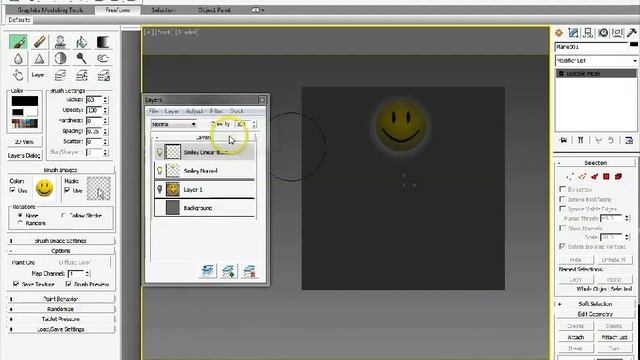Click delete layer button in Layers dialog

click(249, 271)
